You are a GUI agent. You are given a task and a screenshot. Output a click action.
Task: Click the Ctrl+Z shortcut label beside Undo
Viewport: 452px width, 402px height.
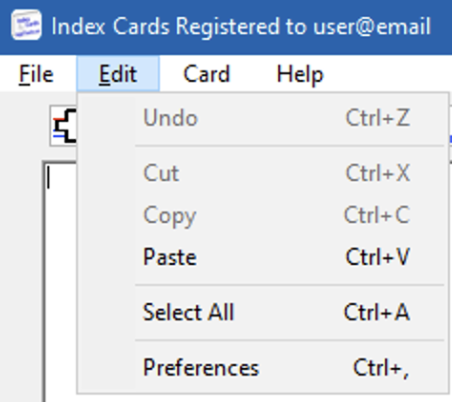(378, 118)
